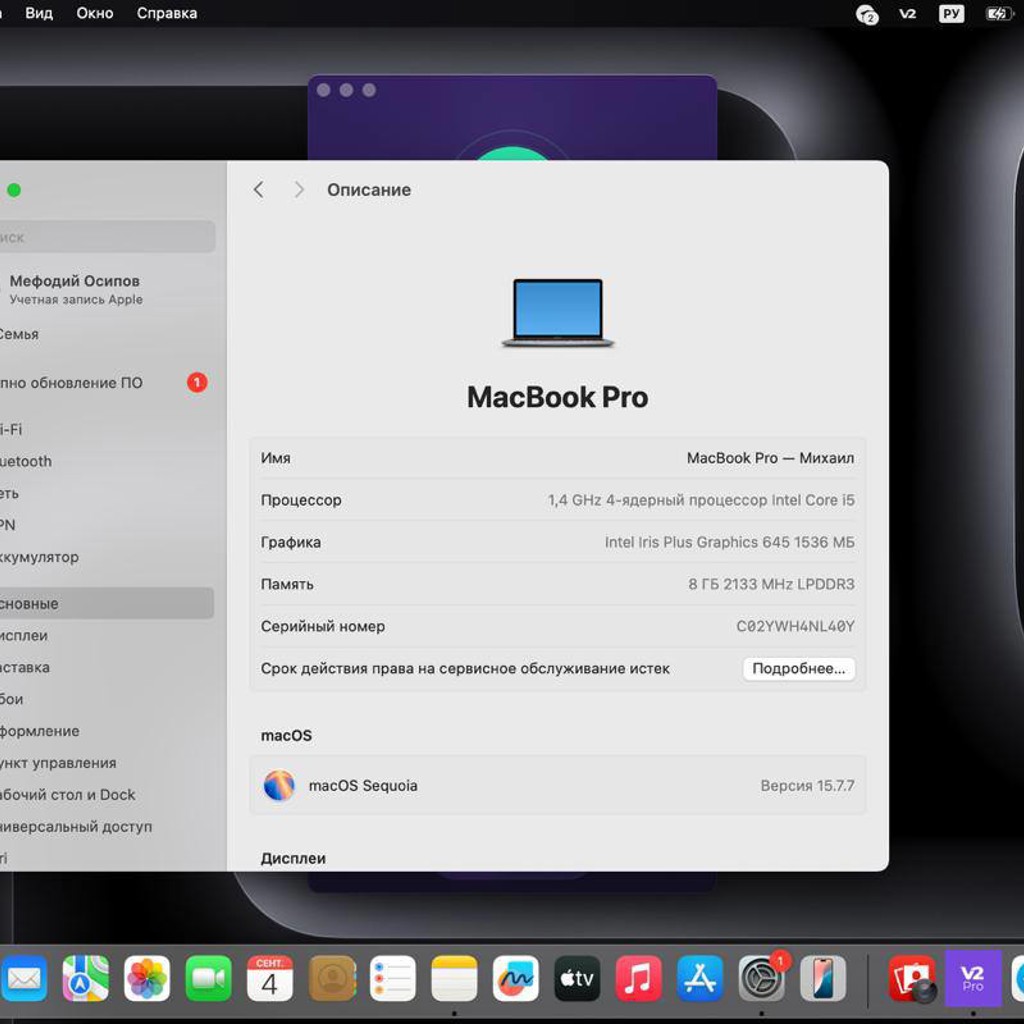Screen dimensions: 1024x1024
Task: Open Maps from the Dock
Action: (86, 978)
